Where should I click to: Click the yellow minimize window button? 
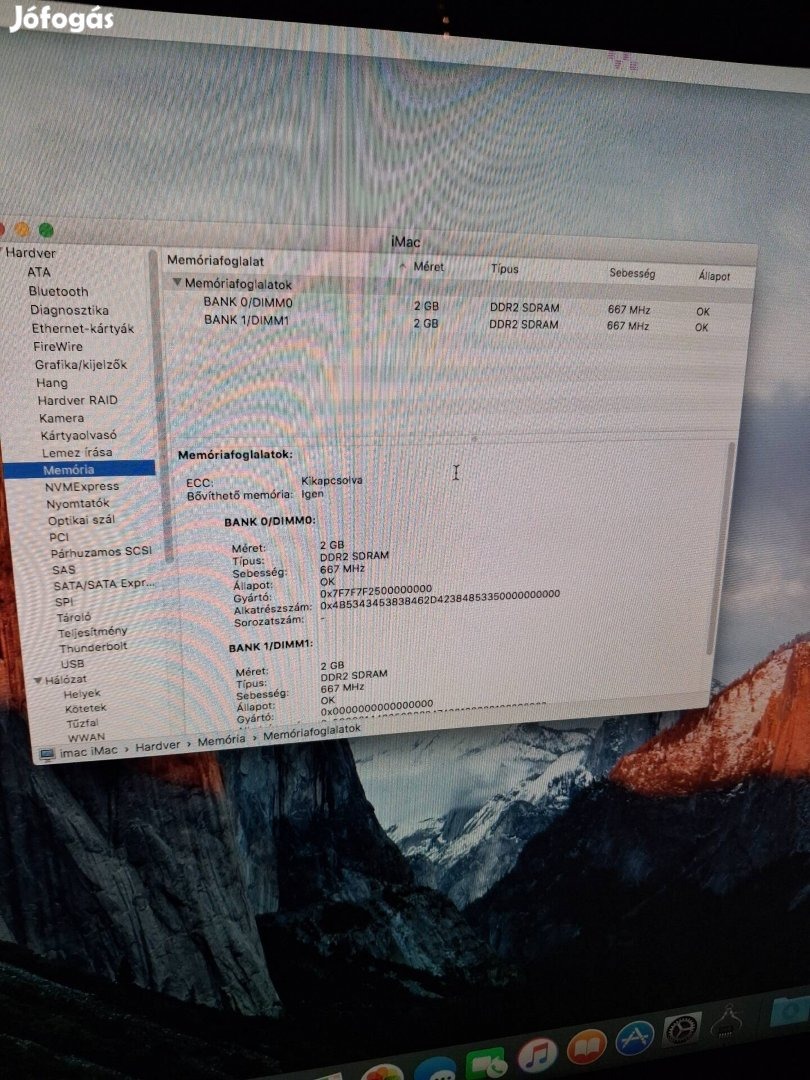[x=22, y=229]
